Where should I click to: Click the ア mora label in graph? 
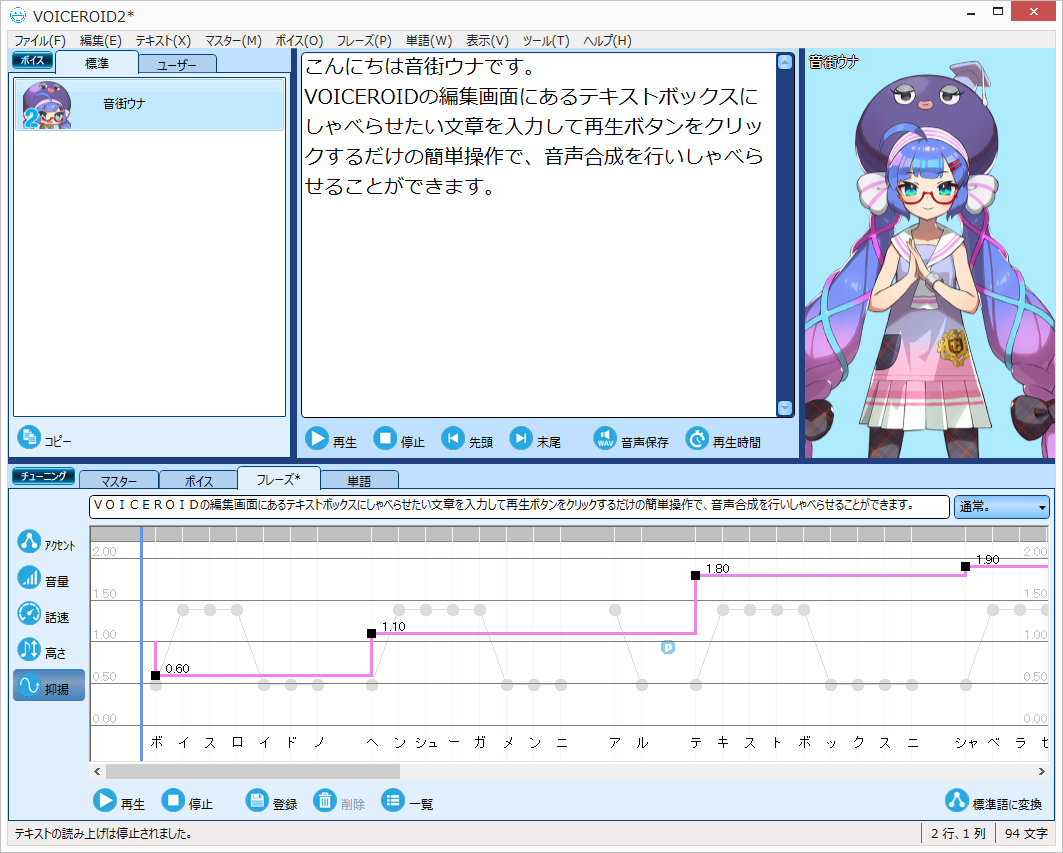click(x=615, y=742)
